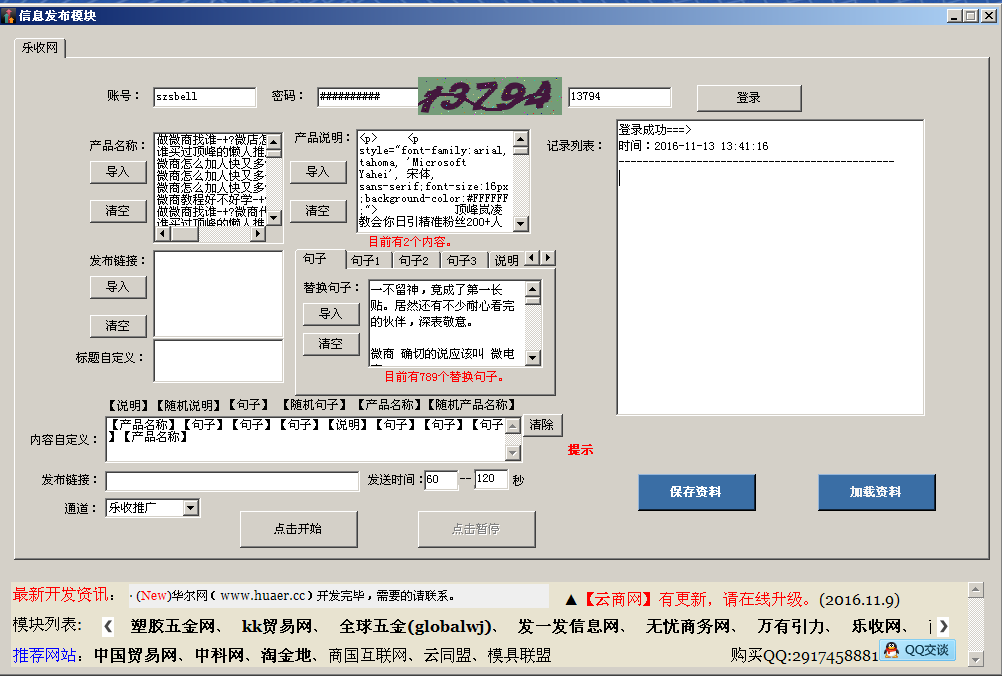Switch to the 说明 tab
1002x676 pixels.
point(506,261)
